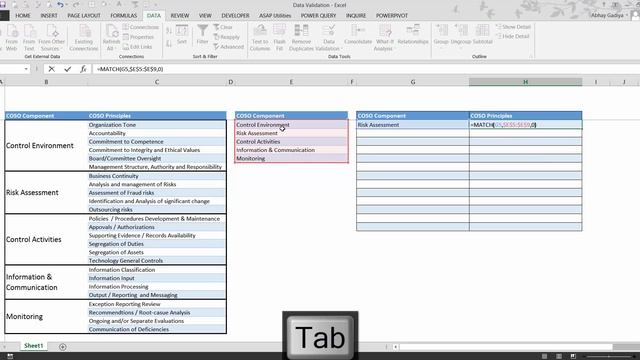Click the Edit Links button

tap(138, 47)
